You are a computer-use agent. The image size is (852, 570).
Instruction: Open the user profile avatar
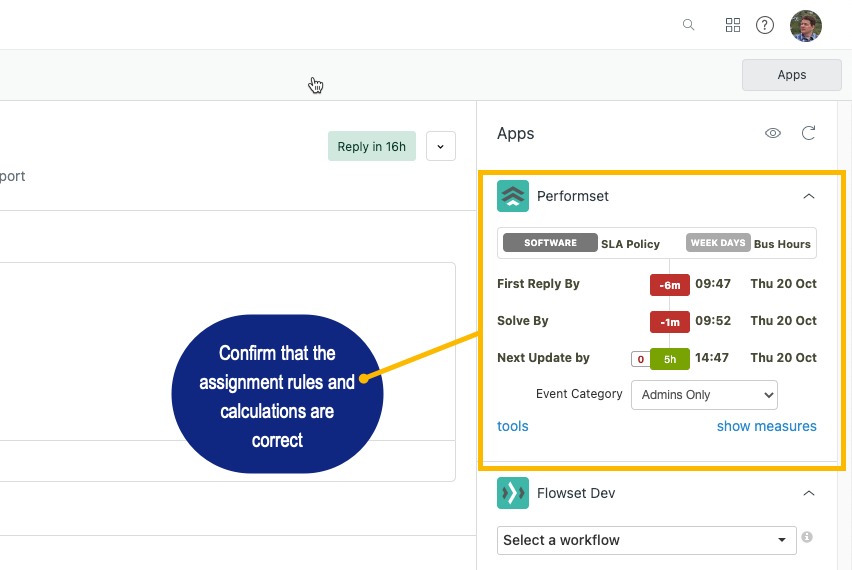(806, 26)
